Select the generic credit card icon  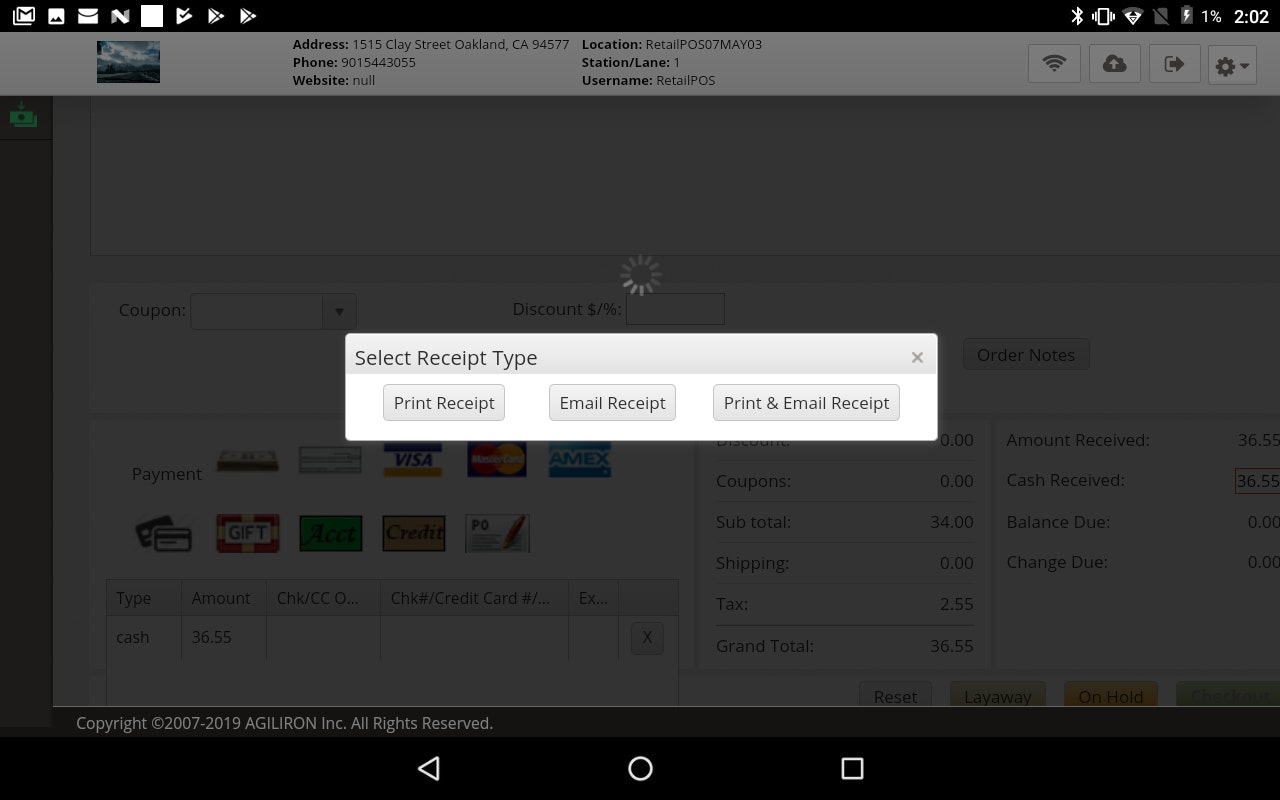[165, 534]
